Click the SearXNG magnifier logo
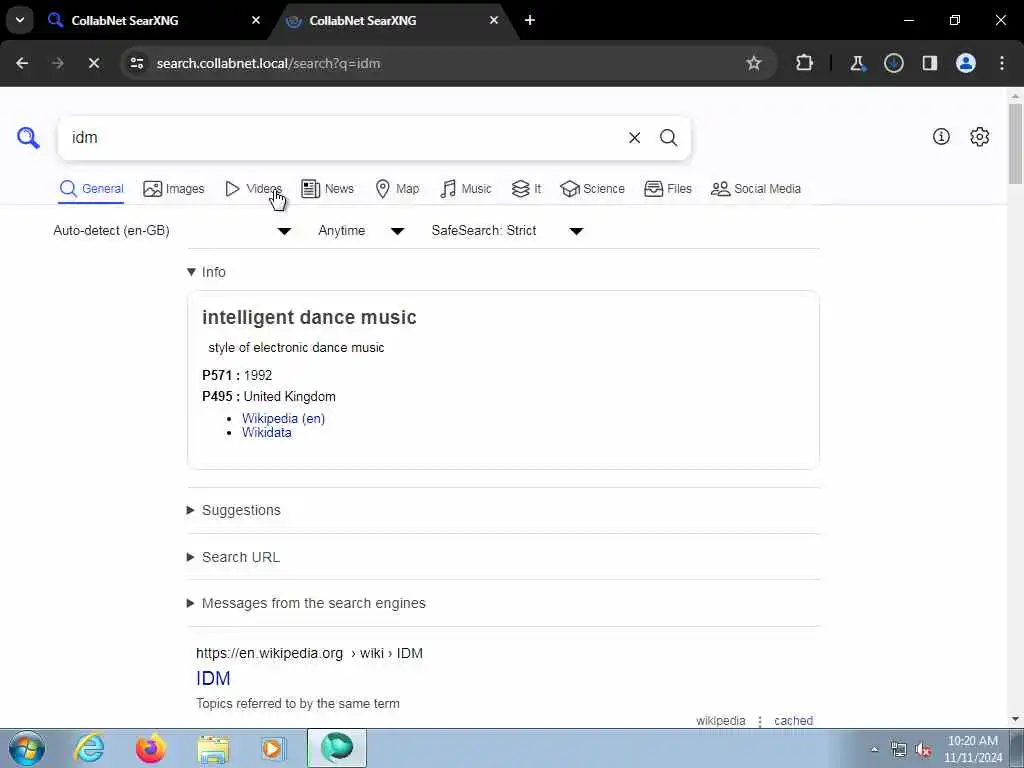This screenshot has height=768, width=1024. click(28, 138)
